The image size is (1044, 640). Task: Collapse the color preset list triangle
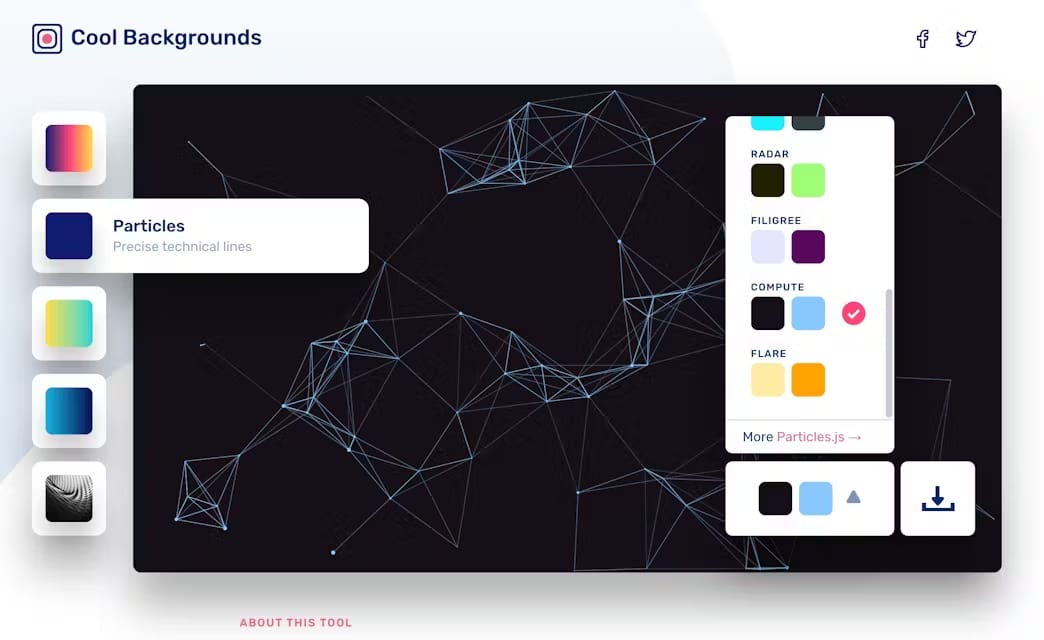tap(854, 497)
